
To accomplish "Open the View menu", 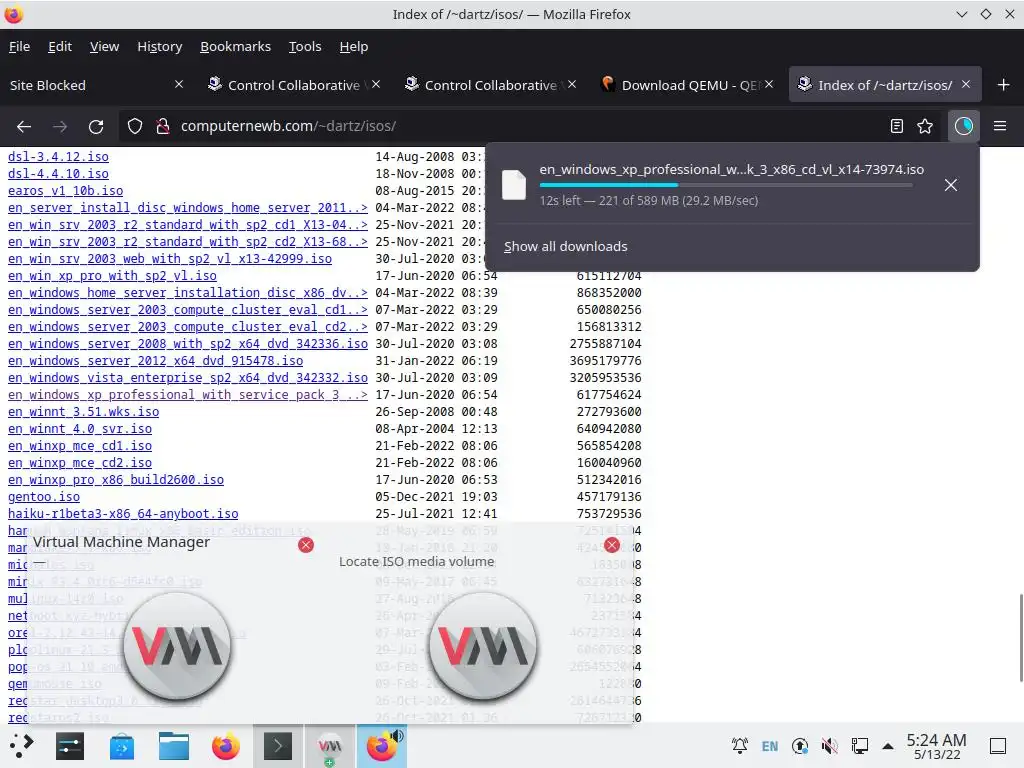I will coord(104,46).
